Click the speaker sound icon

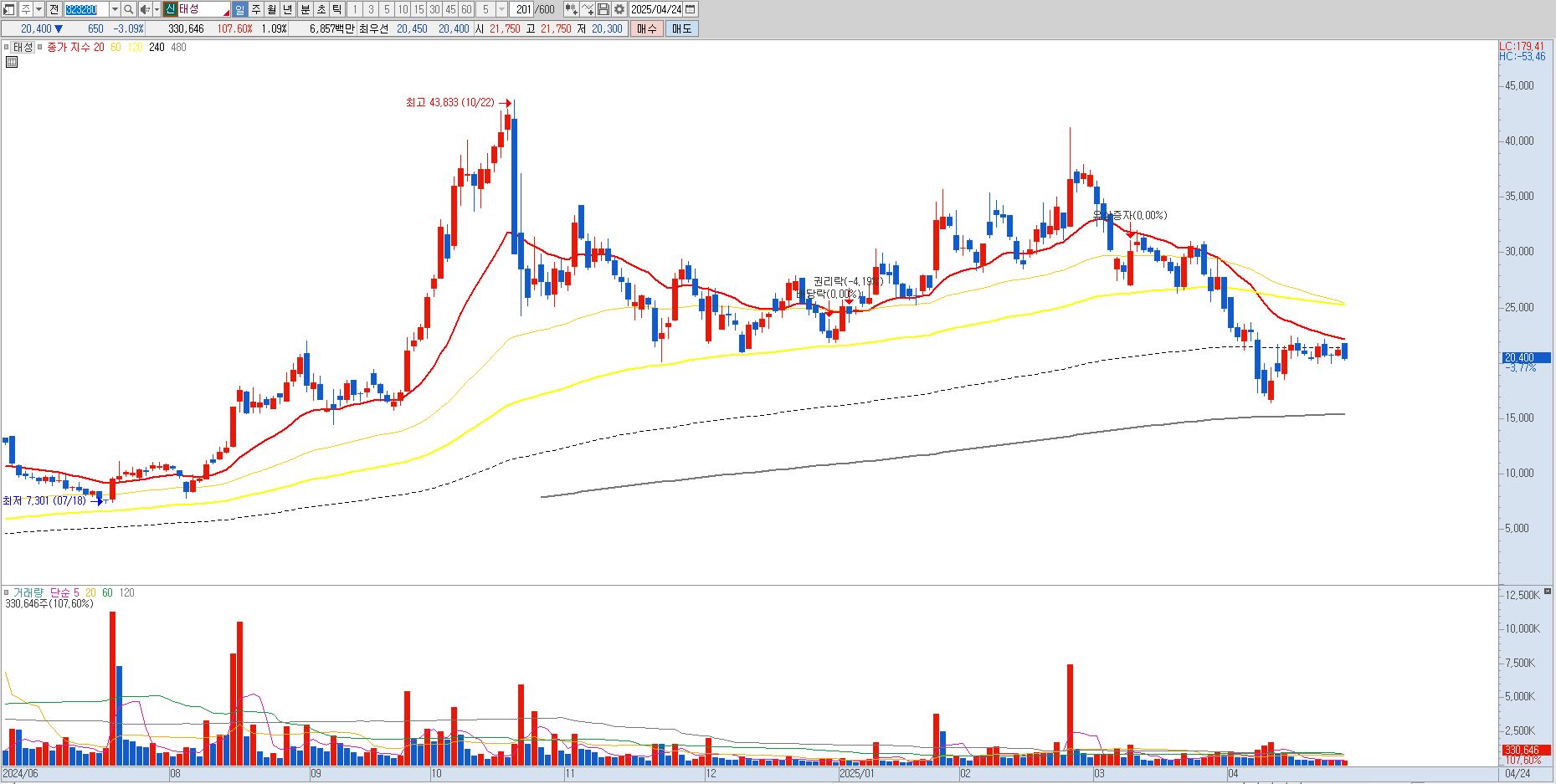tap(145, 9)
